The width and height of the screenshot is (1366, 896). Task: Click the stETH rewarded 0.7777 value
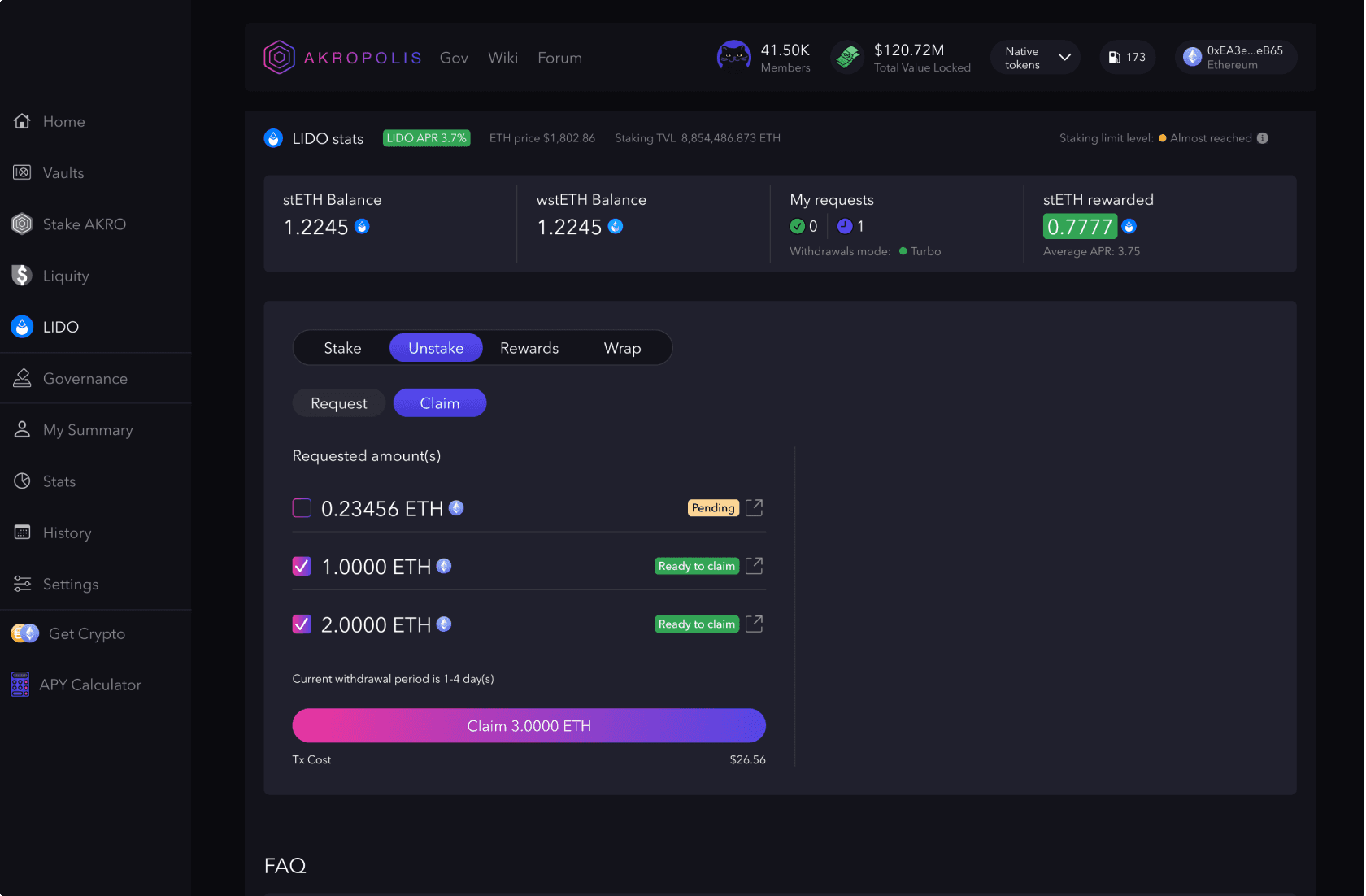pyautogui.click(x=1080, y=227)
